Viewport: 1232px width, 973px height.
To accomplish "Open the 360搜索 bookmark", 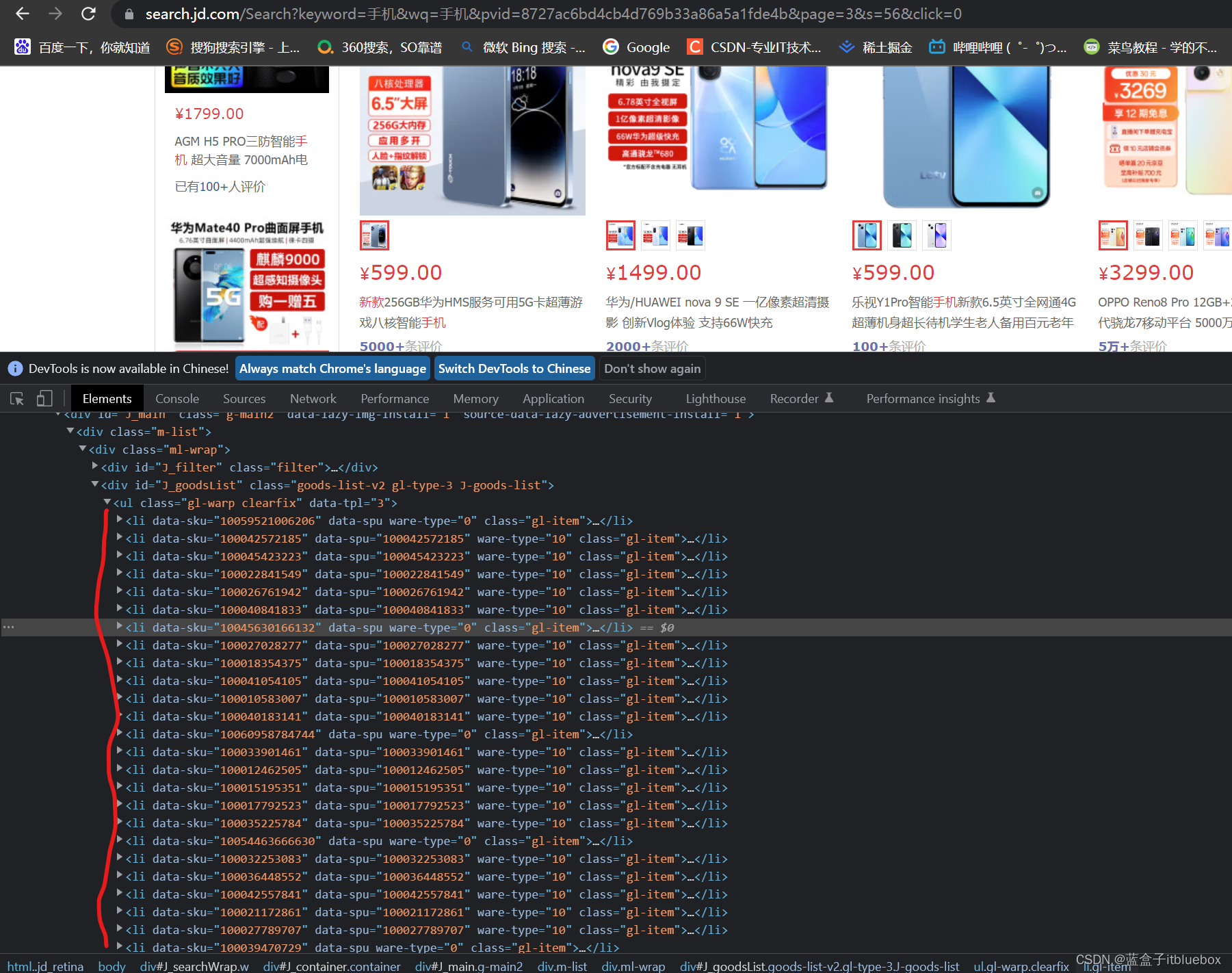I will click(380, 47).
